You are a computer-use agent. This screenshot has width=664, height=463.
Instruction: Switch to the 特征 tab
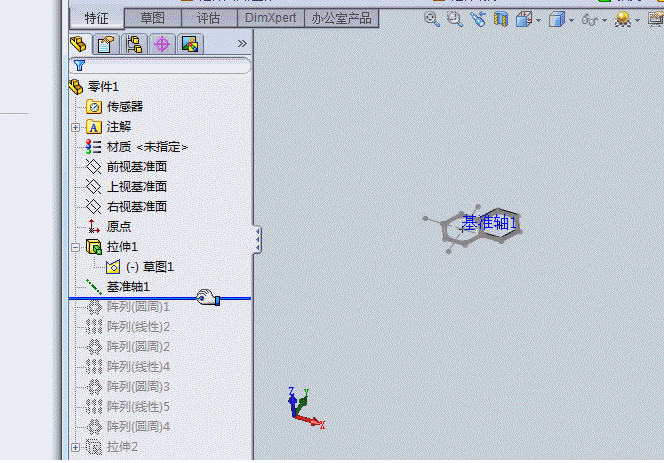click(97, 18)
